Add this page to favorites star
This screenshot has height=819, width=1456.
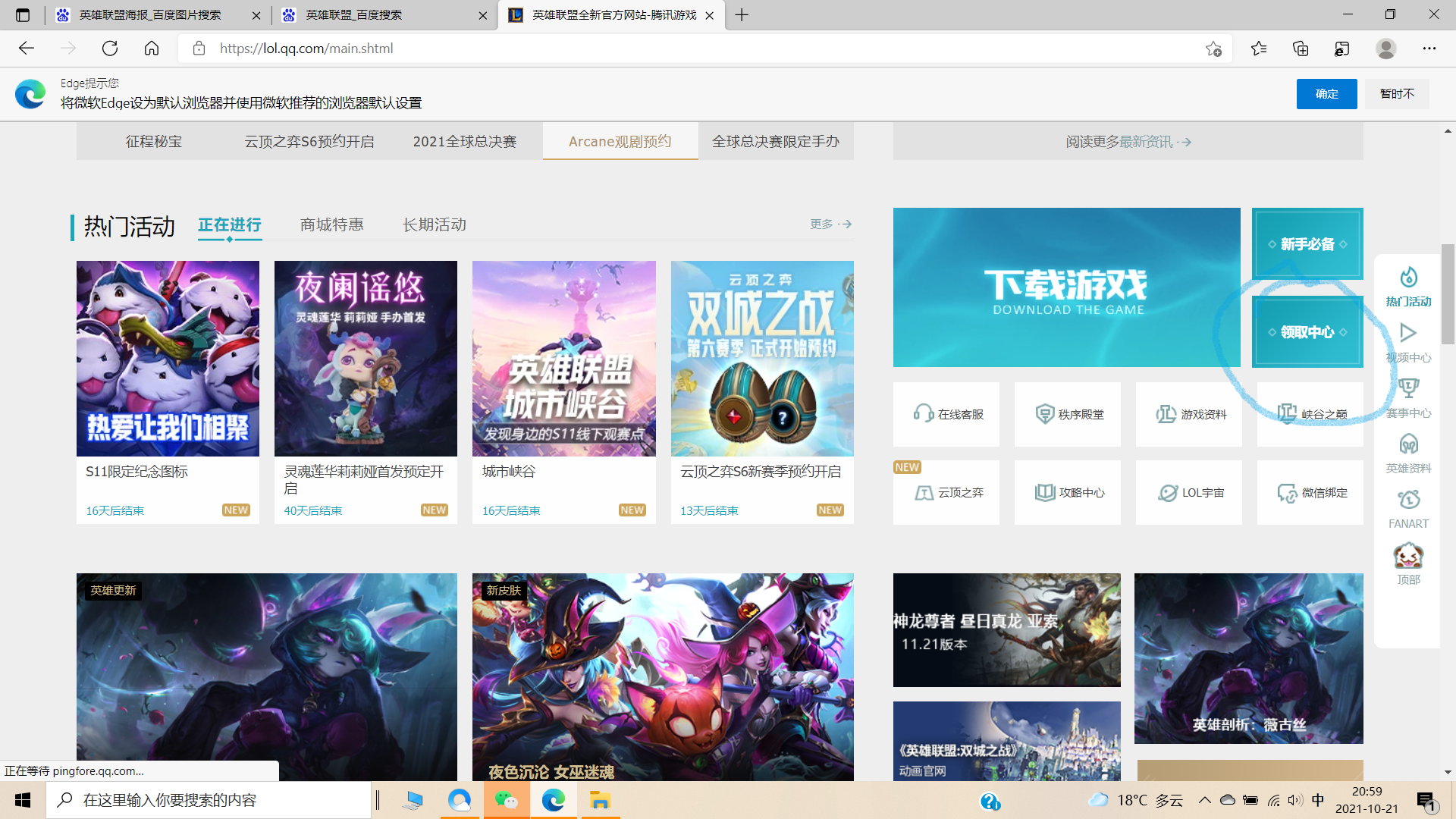(1213, 49)
